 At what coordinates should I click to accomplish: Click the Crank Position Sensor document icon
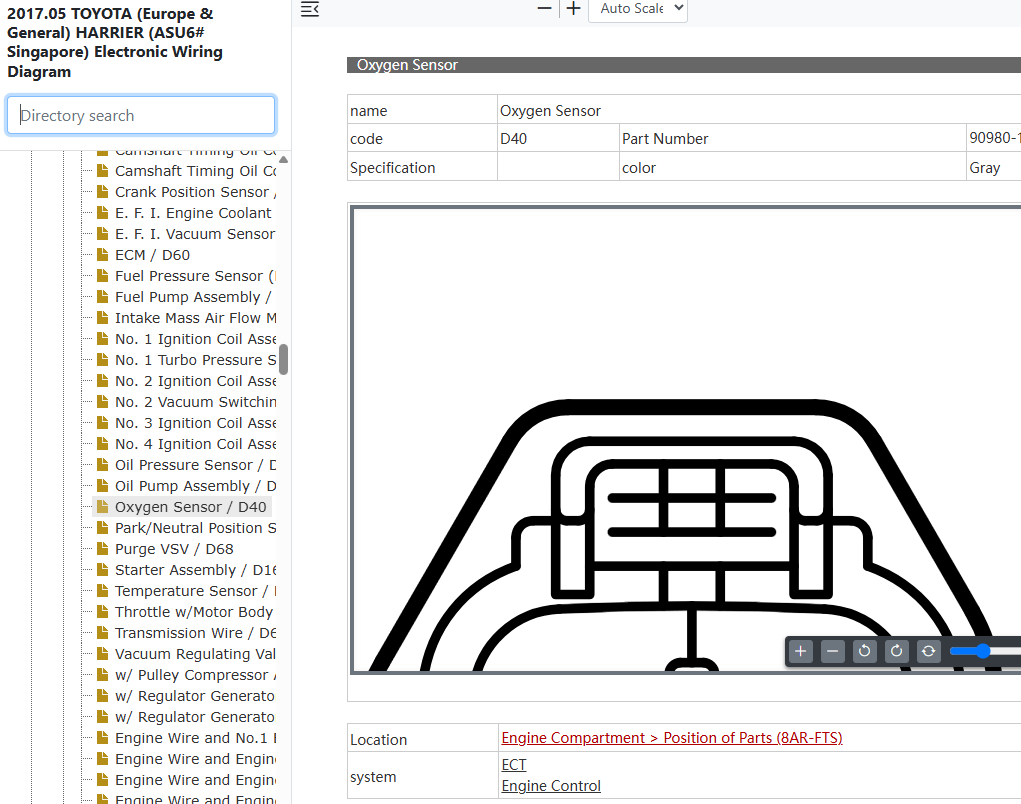click(x=102, y=191)
